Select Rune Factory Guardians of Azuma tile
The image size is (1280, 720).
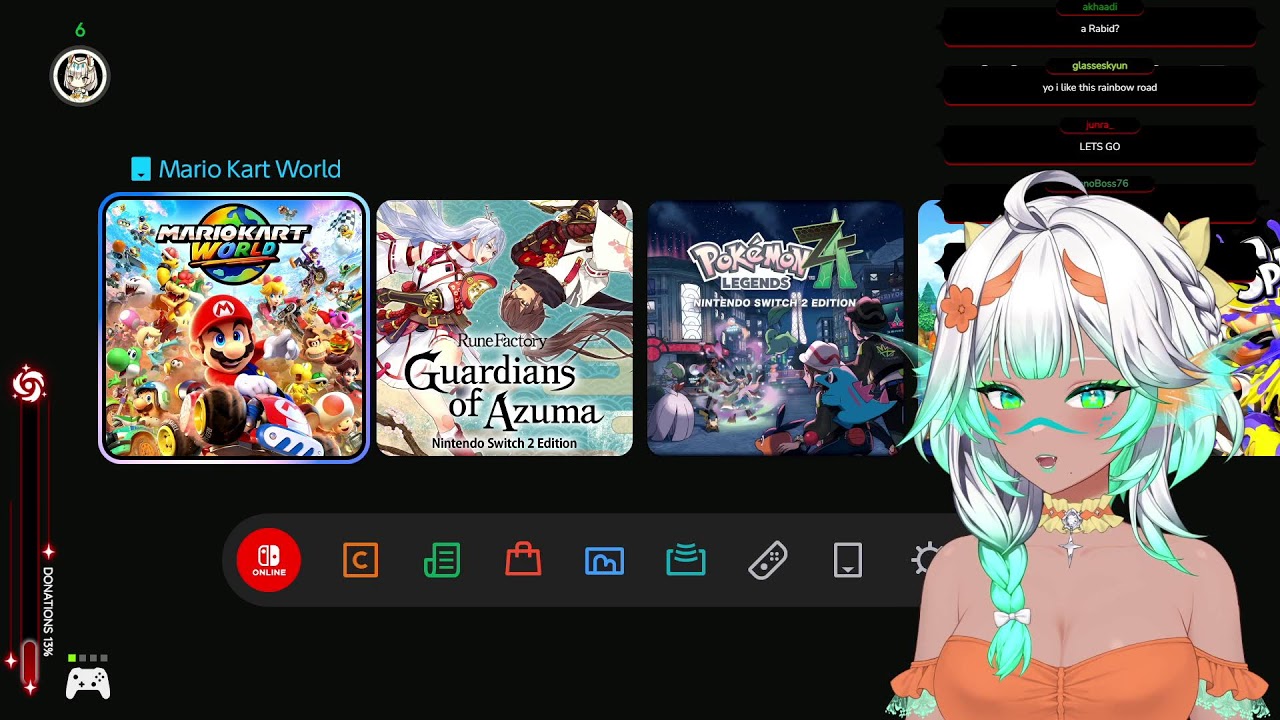pyautogui.click(x=505, y=328)
